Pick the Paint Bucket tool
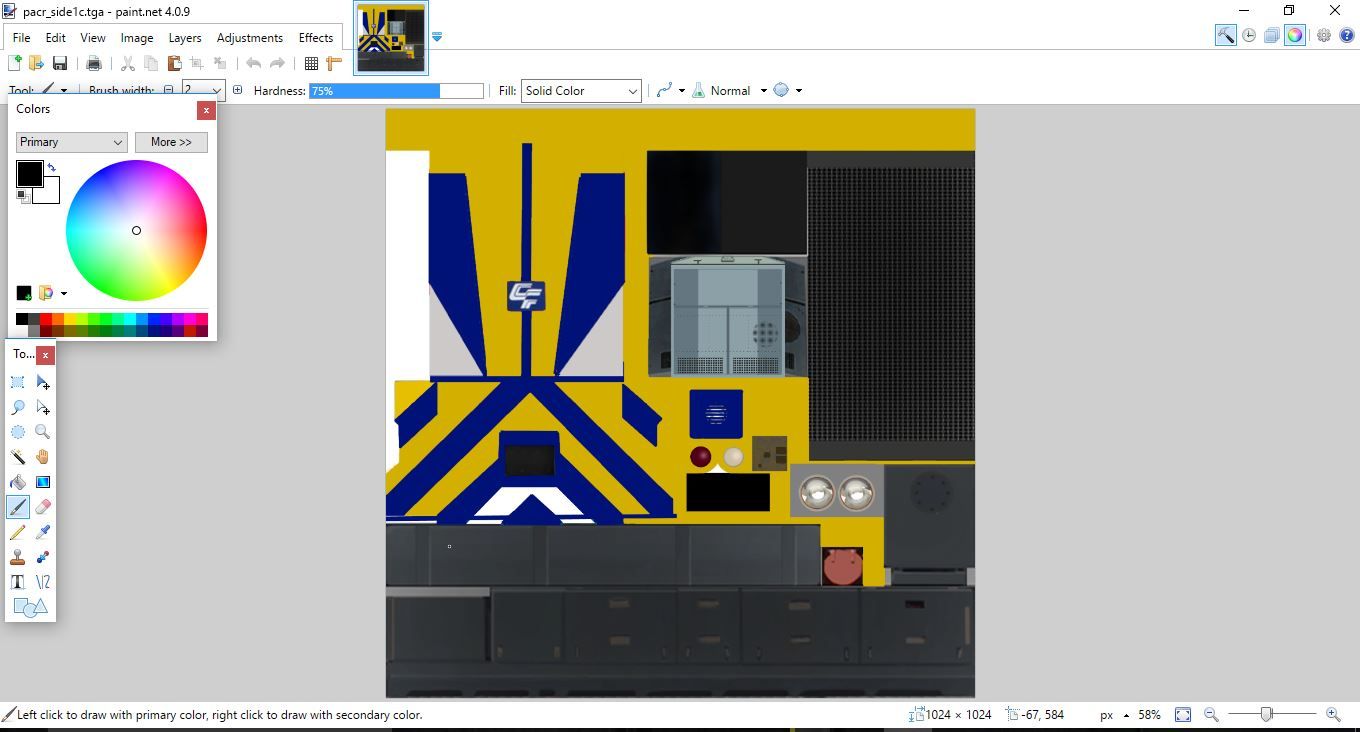Viewport: 1360px width, 732px height. pyautogui.click(x=18, y=482)
